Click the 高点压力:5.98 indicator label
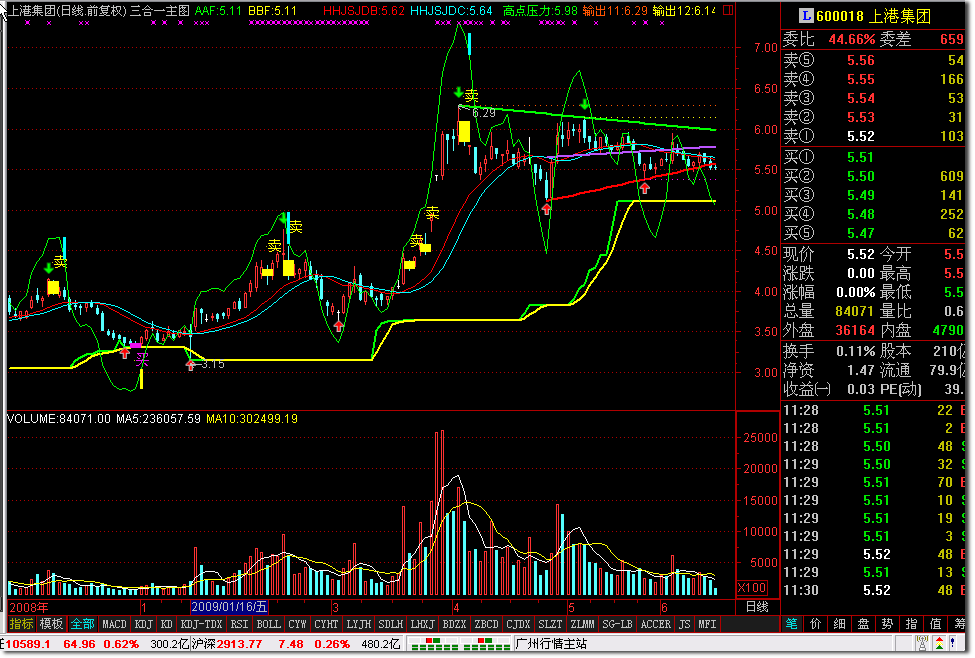 (540, 11)
